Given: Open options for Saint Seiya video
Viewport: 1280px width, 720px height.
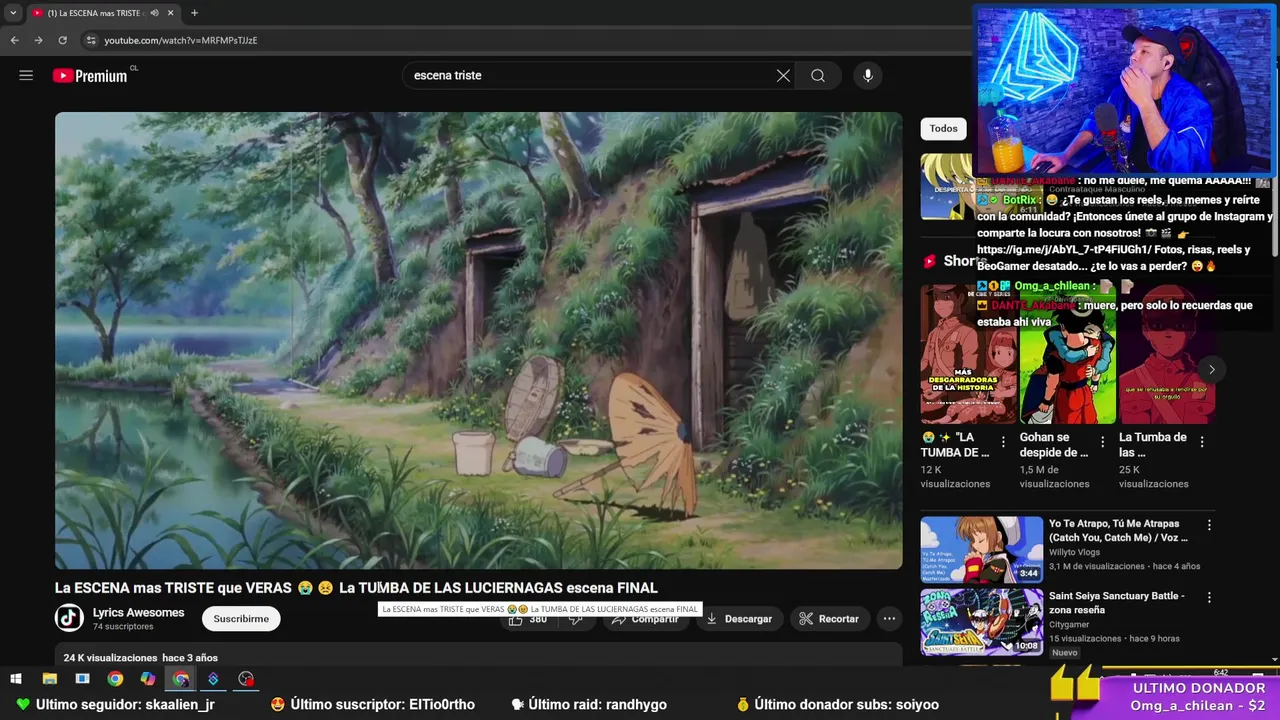Looking at the screenshot, I should coord(1208,597).
